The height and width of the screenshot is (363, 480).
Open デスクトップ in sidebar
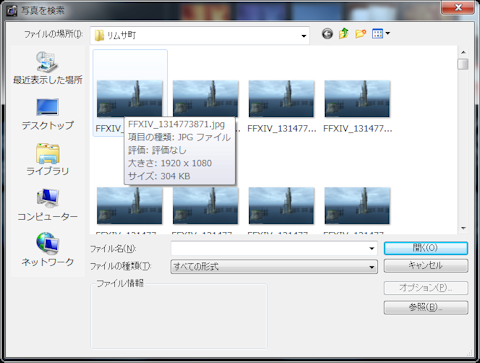[48, 114]
